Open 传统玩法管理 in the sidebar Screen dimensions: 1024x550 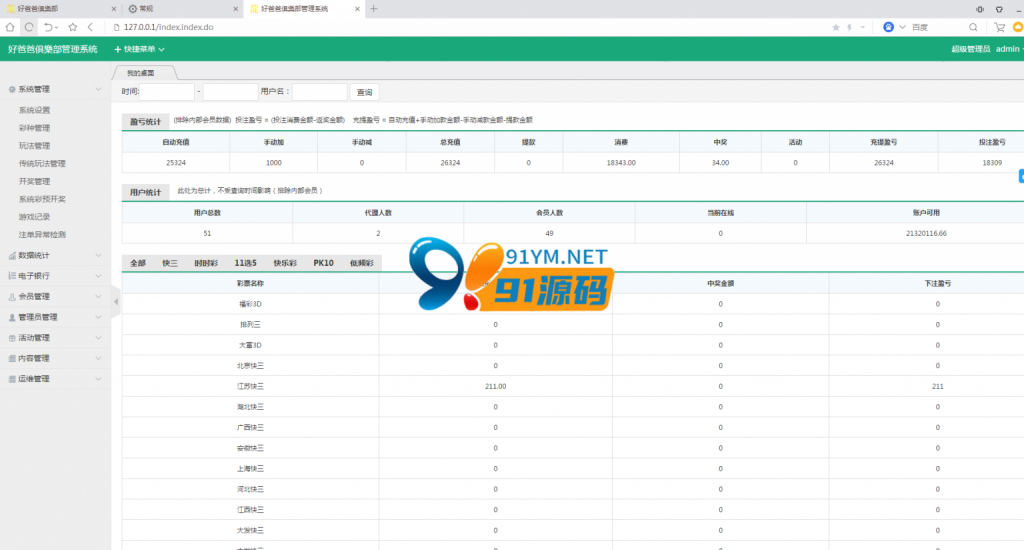point(42,163)
